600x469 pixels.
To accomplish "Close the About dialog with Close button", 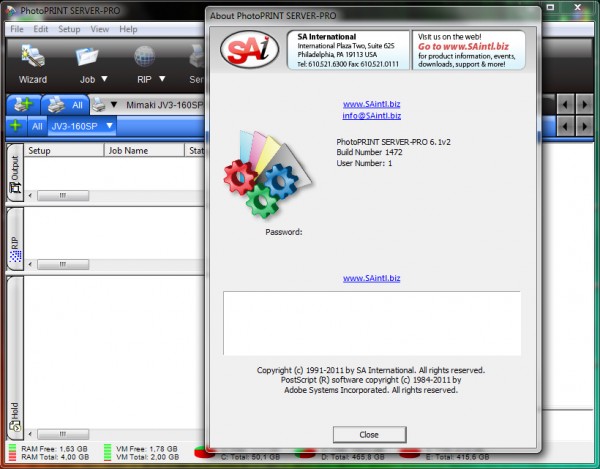I will pyautogui.click(x=369, y=435).
